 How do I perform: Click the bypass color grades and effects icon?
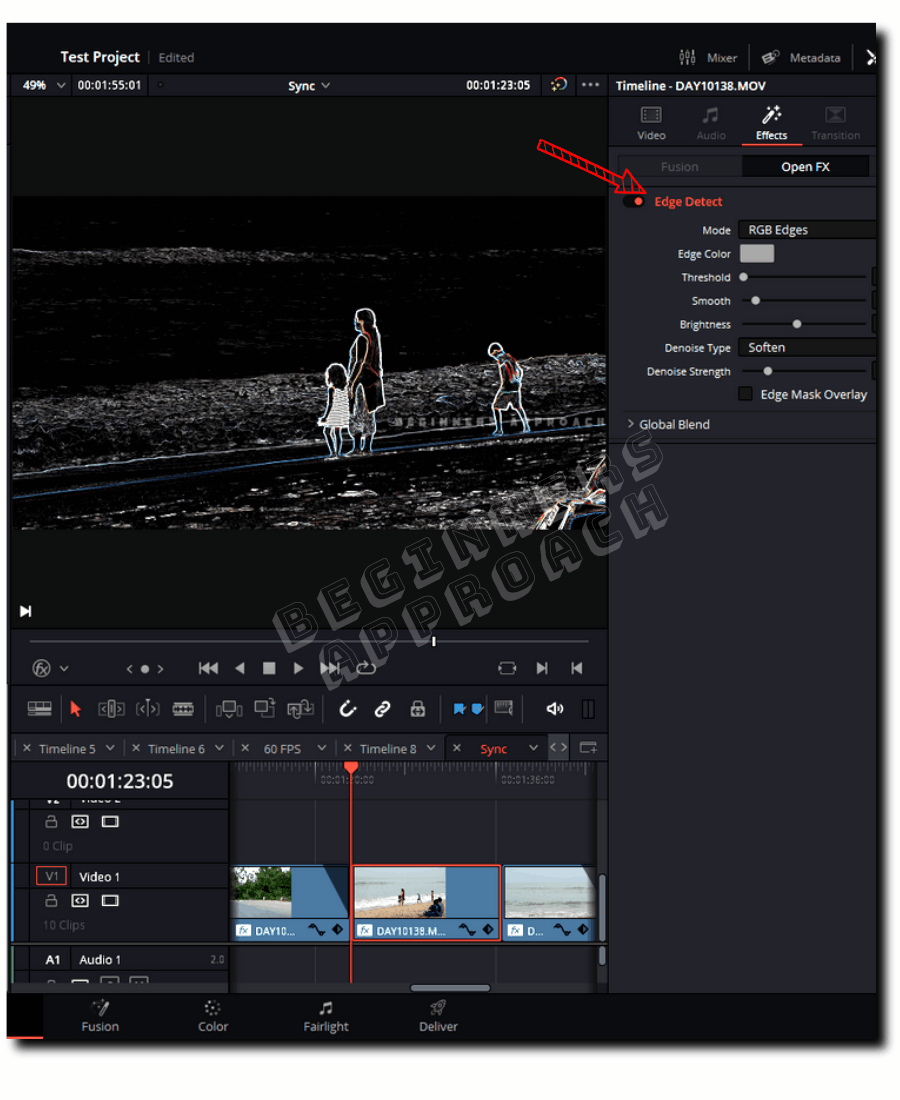(558, 85)
